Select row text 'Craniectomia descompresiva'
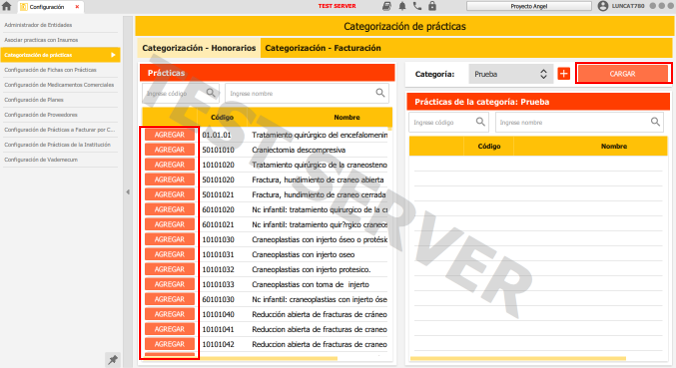 299,150
